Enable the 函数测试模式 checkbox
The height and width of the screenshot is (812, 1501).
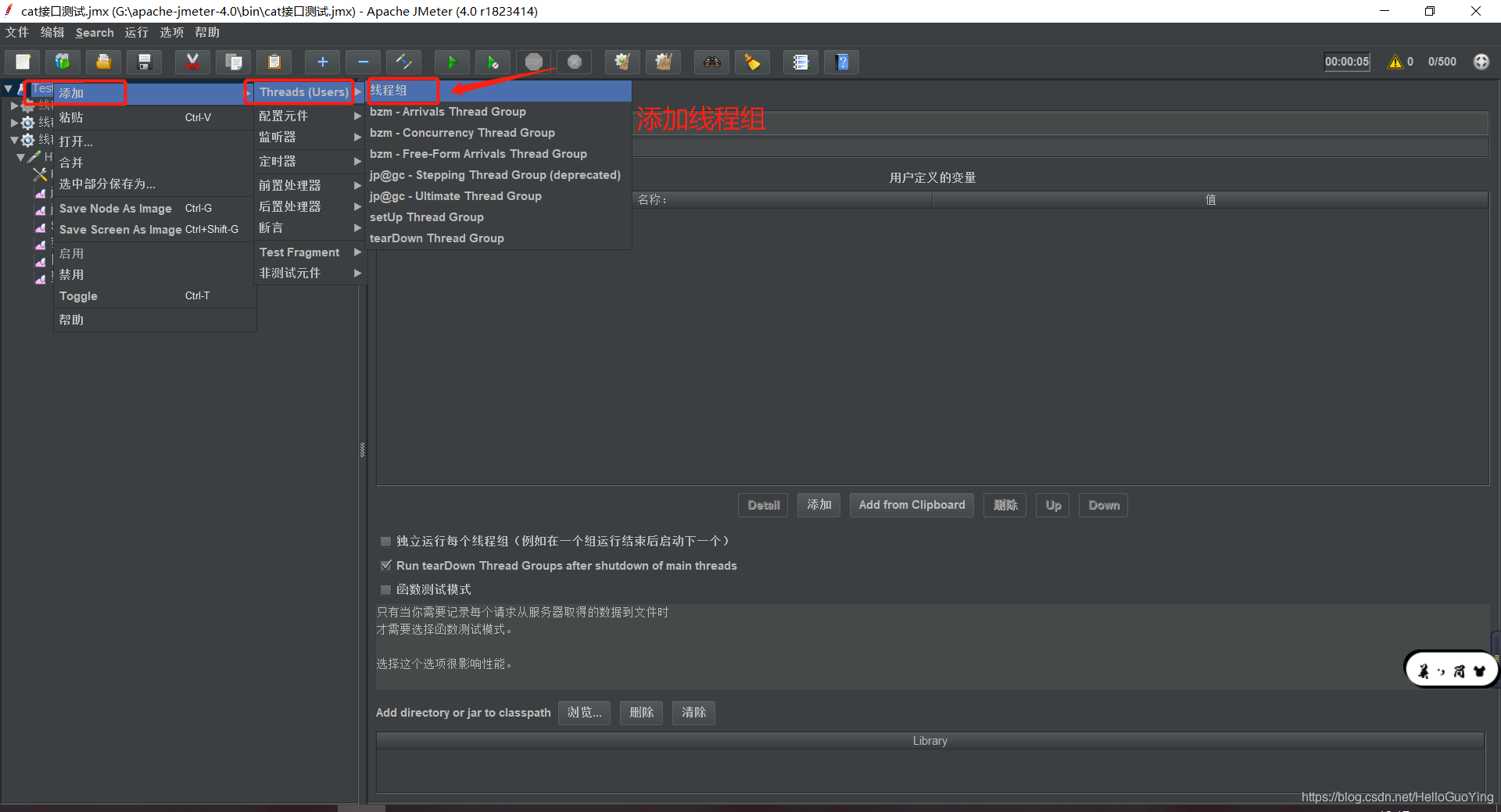(x=385, y=589)
